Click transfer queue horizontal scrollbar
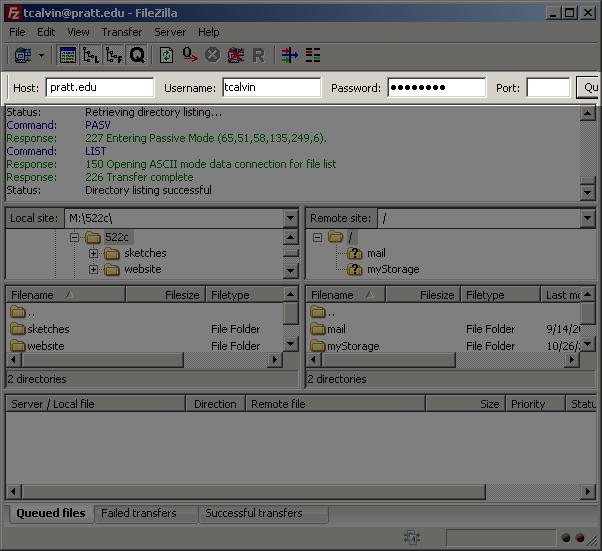The image size is (602, 551). point(253,491)
